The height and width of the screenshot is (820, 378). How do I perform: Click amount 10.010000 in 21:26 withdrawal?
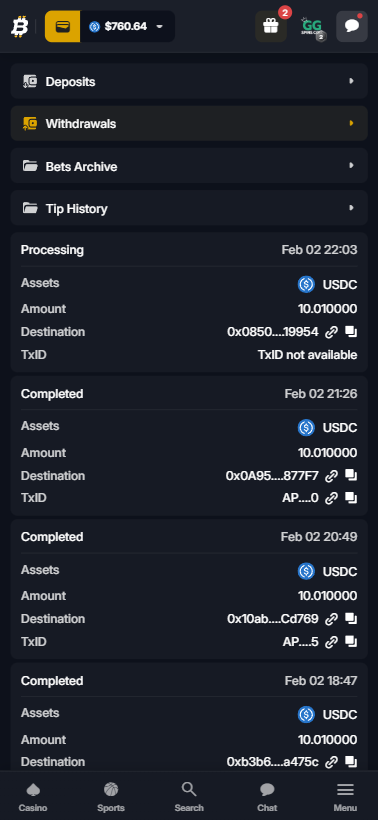click(x=328, y=453)
